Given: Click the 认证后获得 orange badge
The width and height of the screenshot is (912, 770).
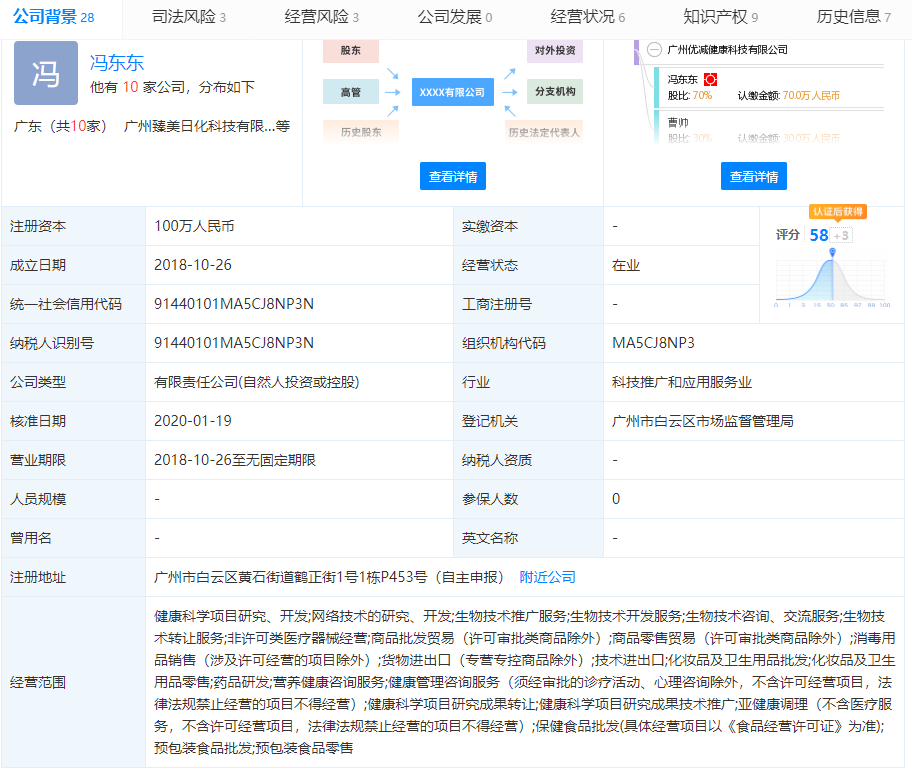Looking at the screenshot, I should pos(837,211).
